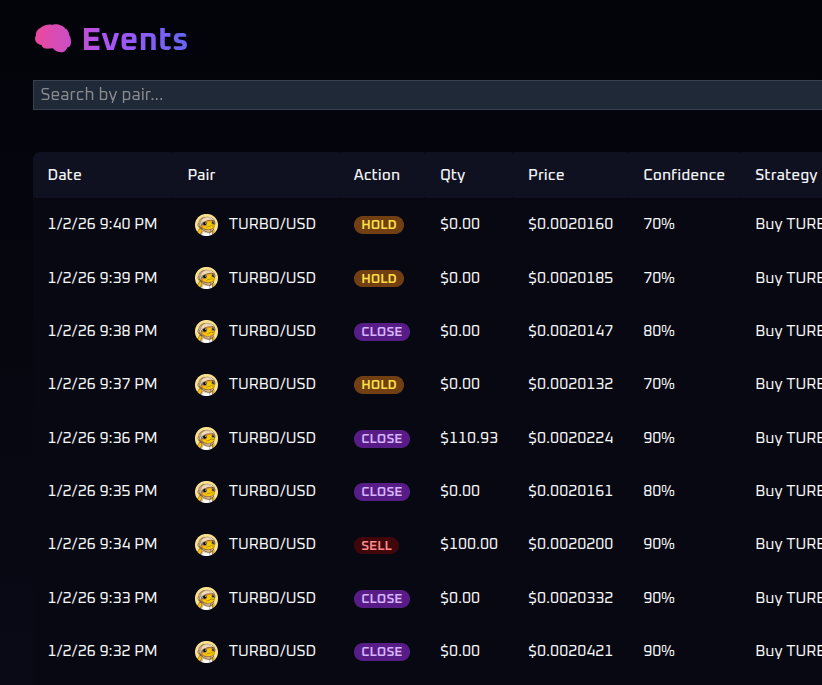
Task: Click the Strategy column header
Action: point(786,175)
